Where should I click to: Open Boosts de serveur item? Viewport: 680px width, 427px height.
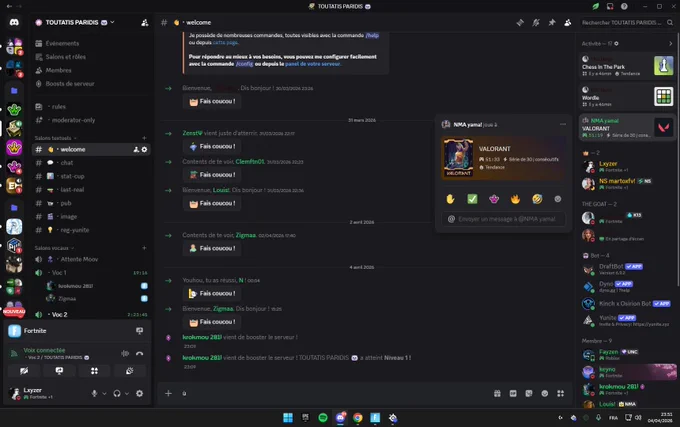tap(91, 84)
